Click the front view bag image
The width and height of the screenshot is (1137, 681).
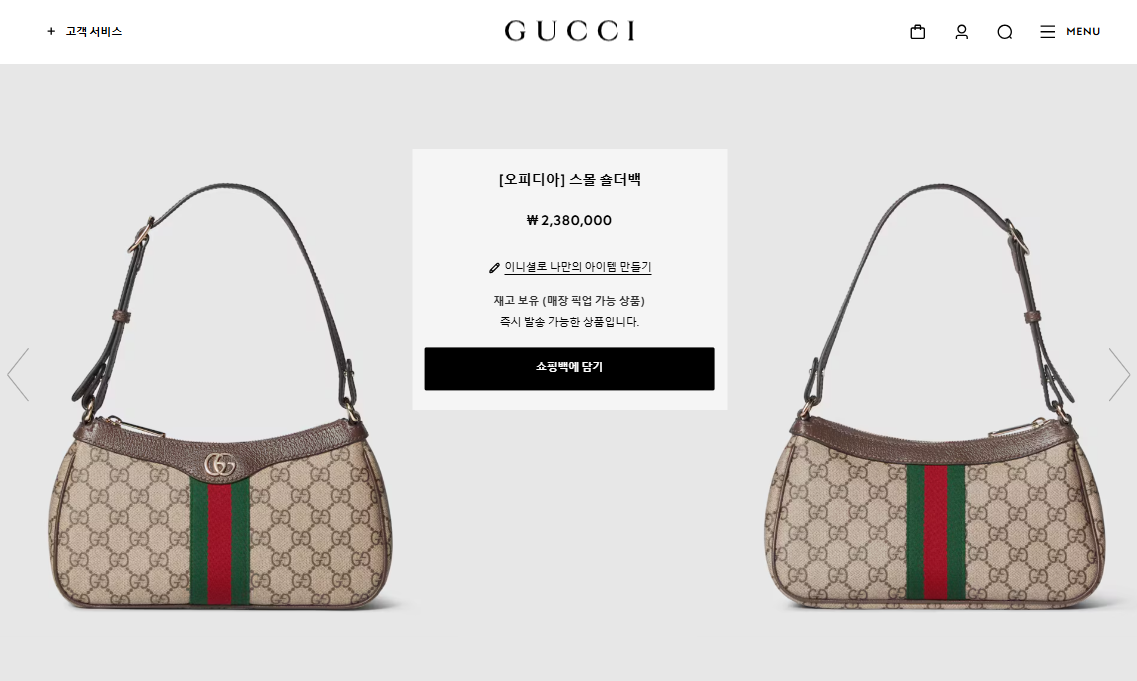pyautogui.click(x=221, y=397)
